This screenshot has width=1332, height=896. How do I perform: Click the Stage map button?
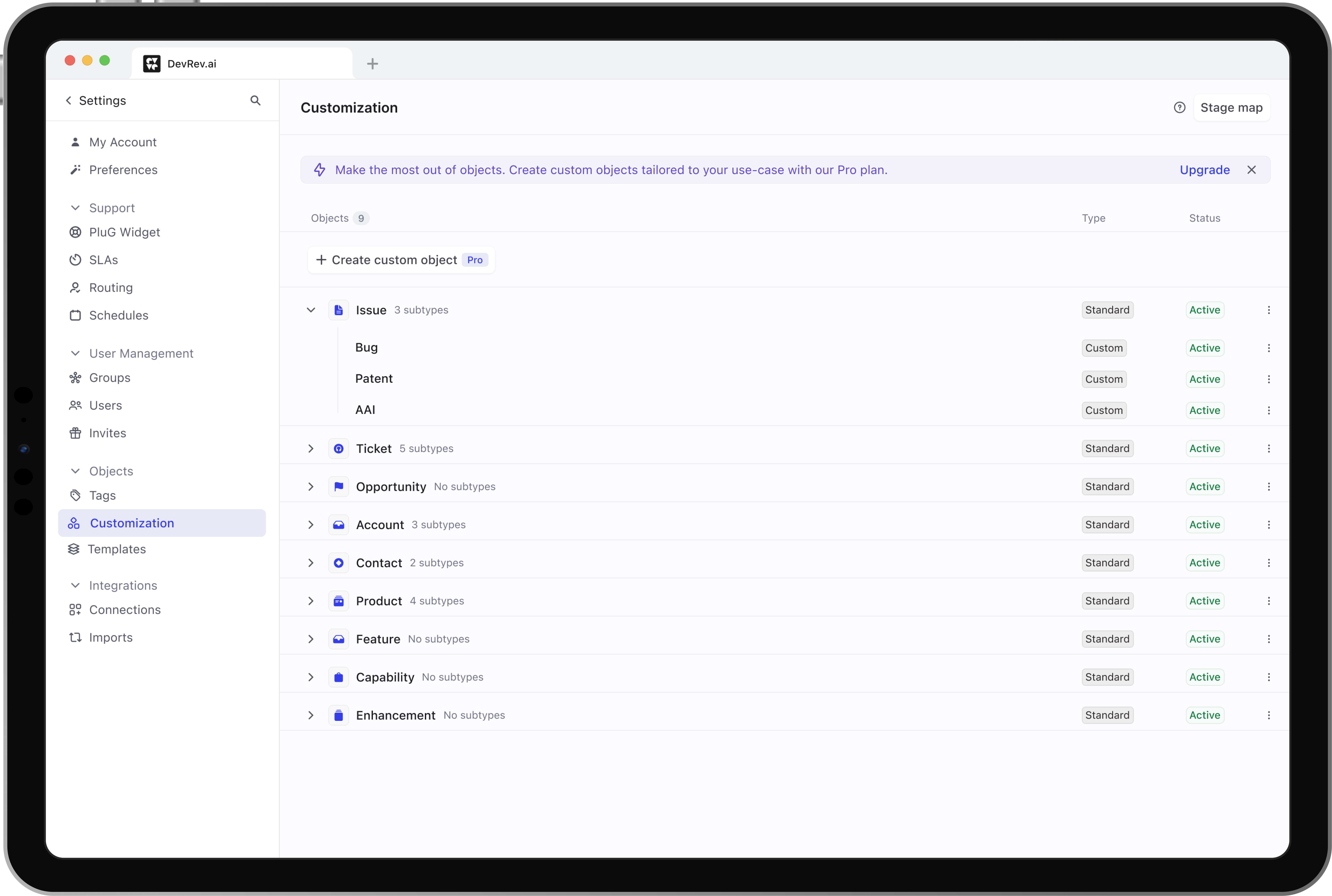coord(1231,107)
